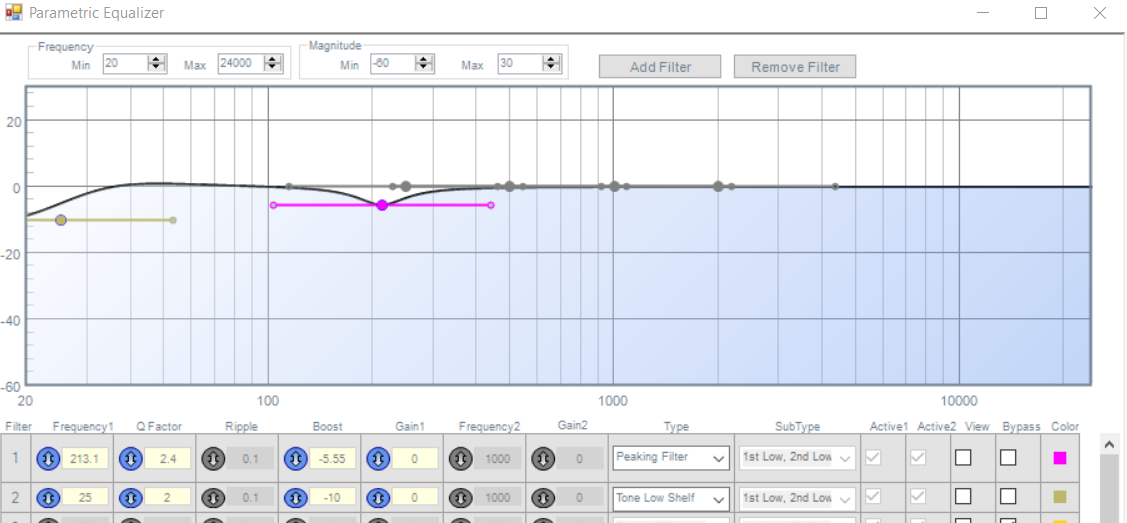Image resolution: width=1127 pixels, height=523 pixels.
Task: Click the Add Filter button
Action: pyautogui.click(x=659, y=67)
